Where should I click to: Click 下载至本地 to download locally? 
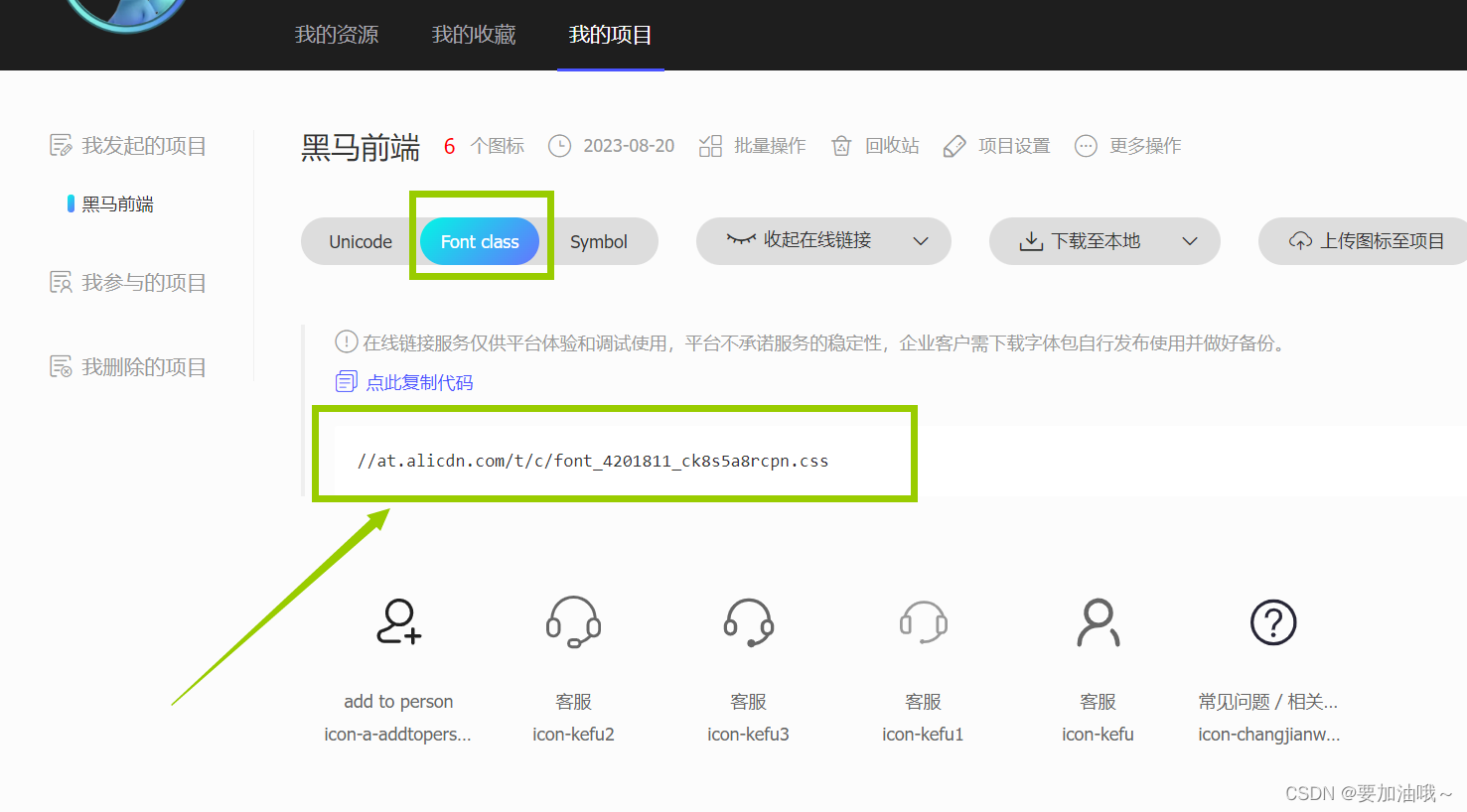pyautogui.click(x=1096, y=241)
